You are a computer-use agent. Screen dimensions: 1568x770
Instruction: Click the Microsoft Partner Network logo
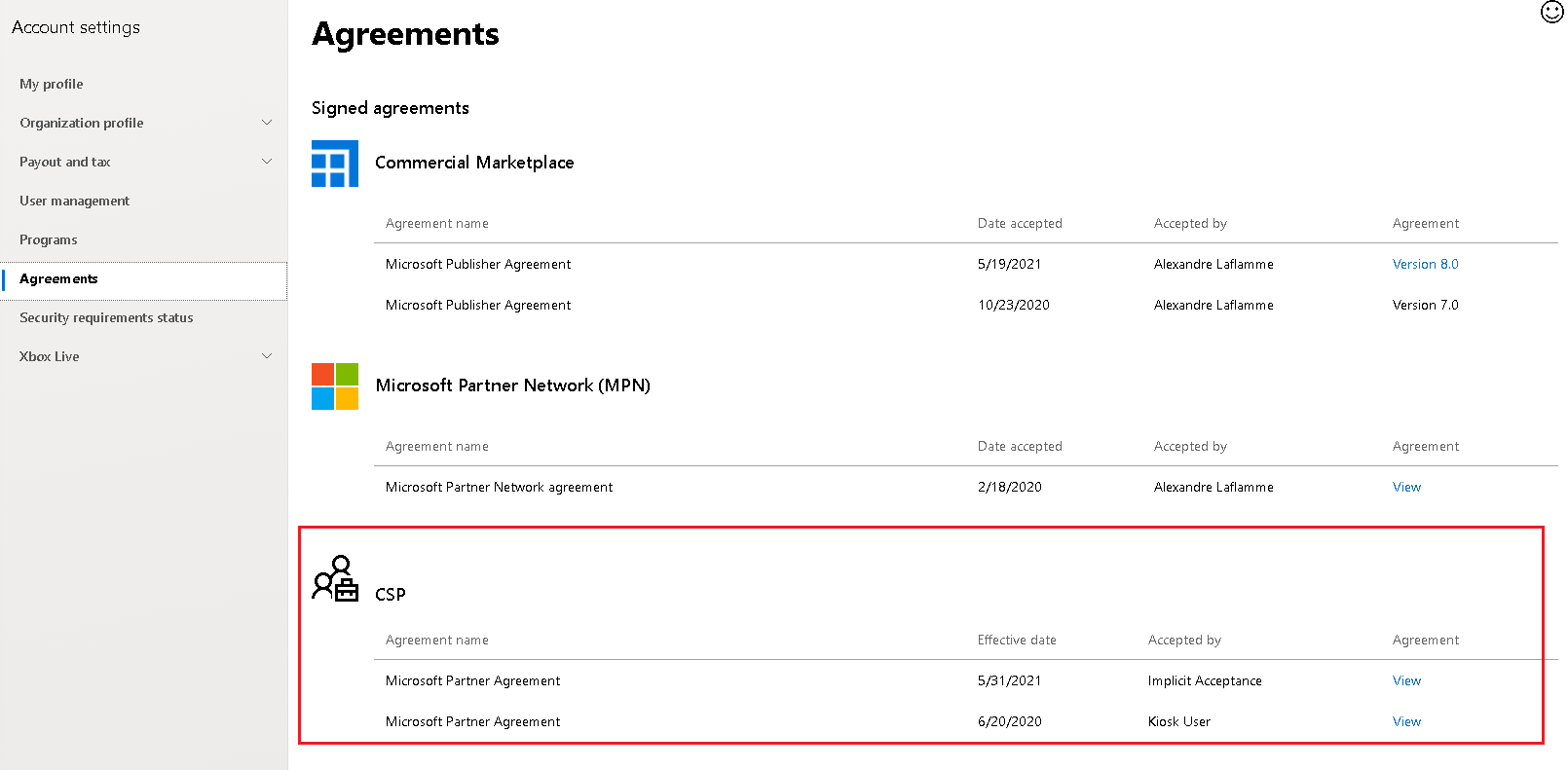(335, 386)
